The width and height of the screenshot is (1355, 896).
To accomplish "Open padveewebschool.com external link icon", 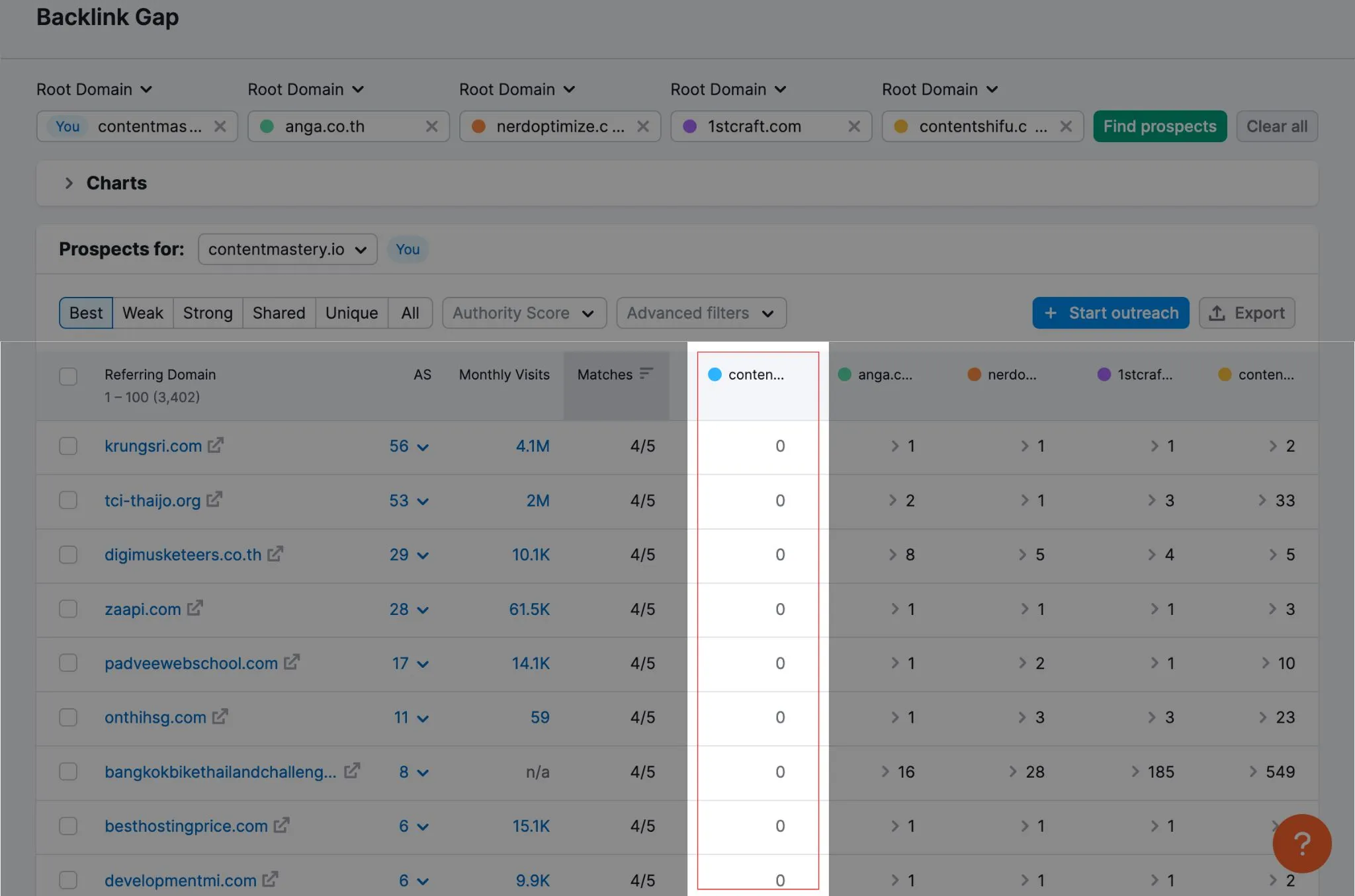I will click(x=292, y=662).
